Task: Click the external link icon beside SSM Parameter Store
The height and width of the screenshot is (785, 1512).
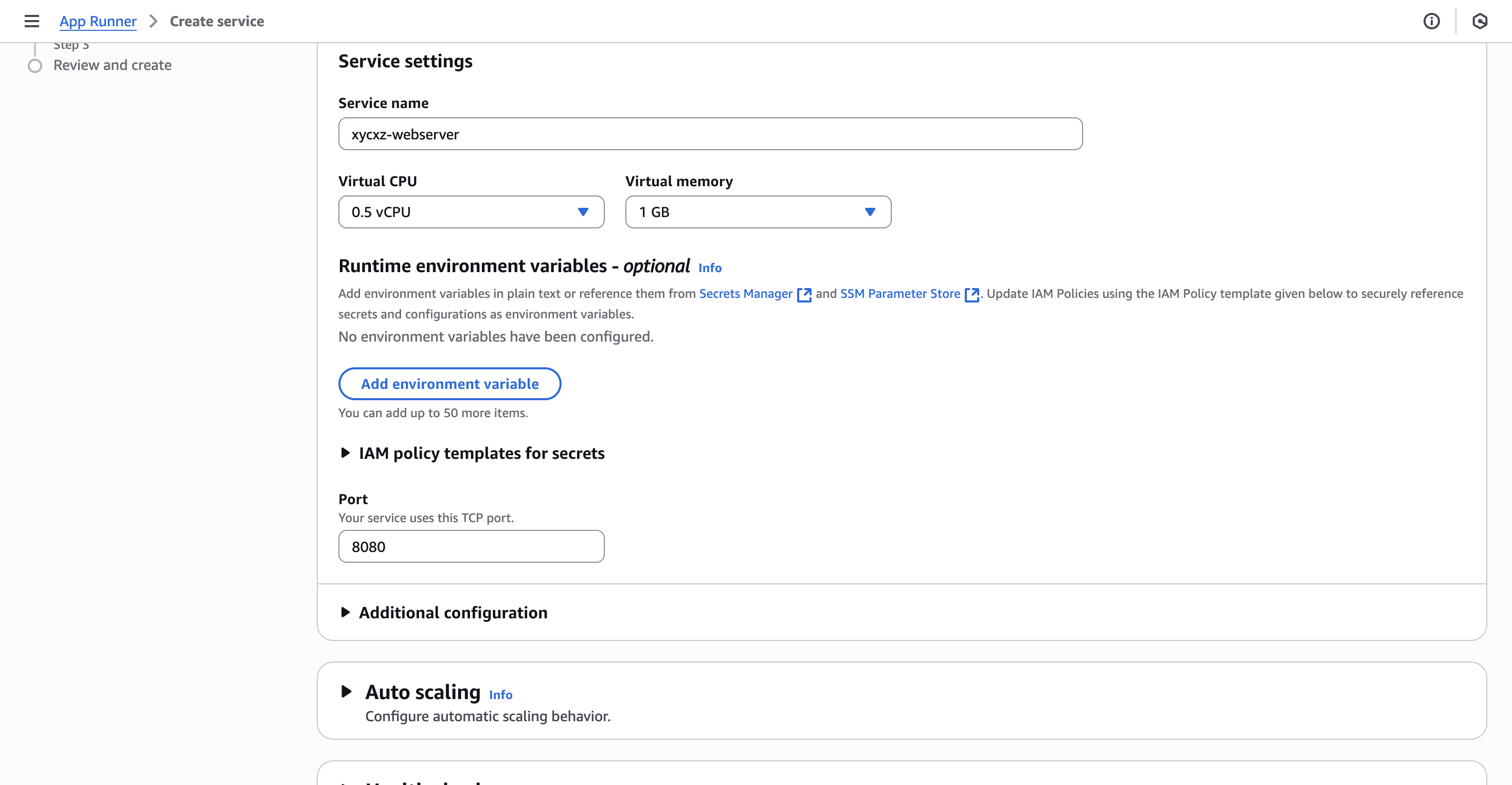Action: tap(973, 294)
